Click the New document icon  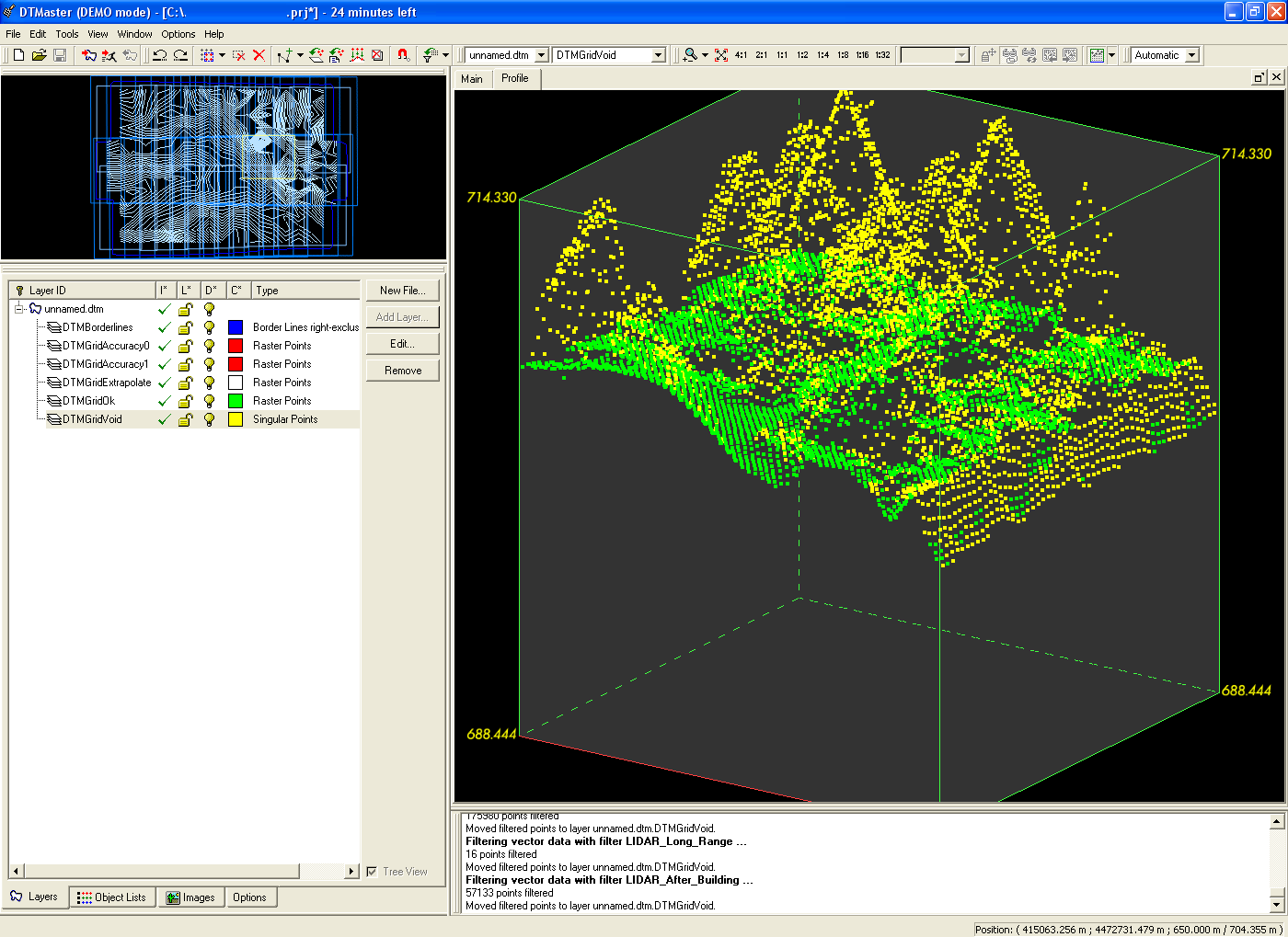pyautogui.click(x=18, y=55)
